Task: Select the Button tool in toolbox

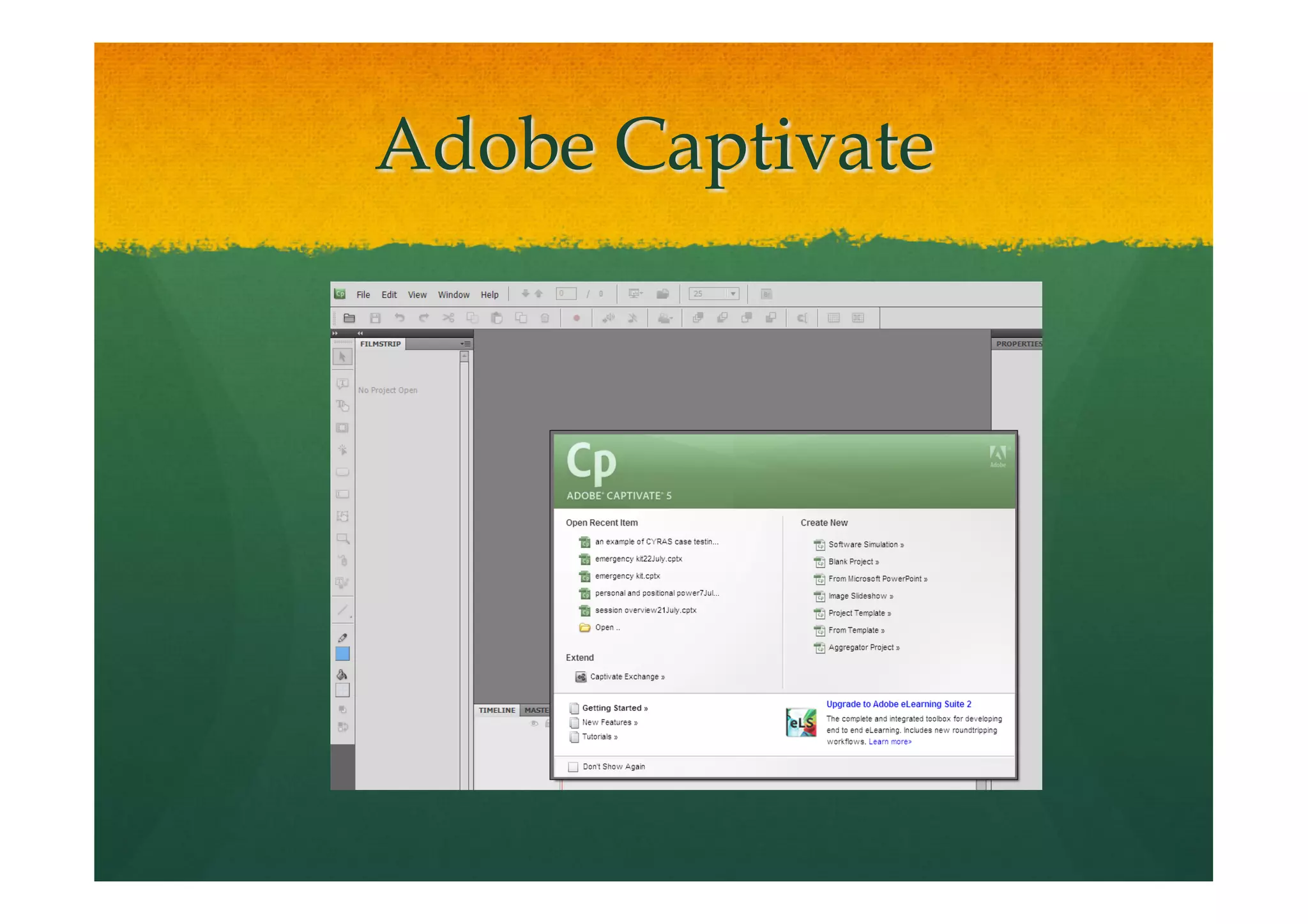Action: point(342,473)
